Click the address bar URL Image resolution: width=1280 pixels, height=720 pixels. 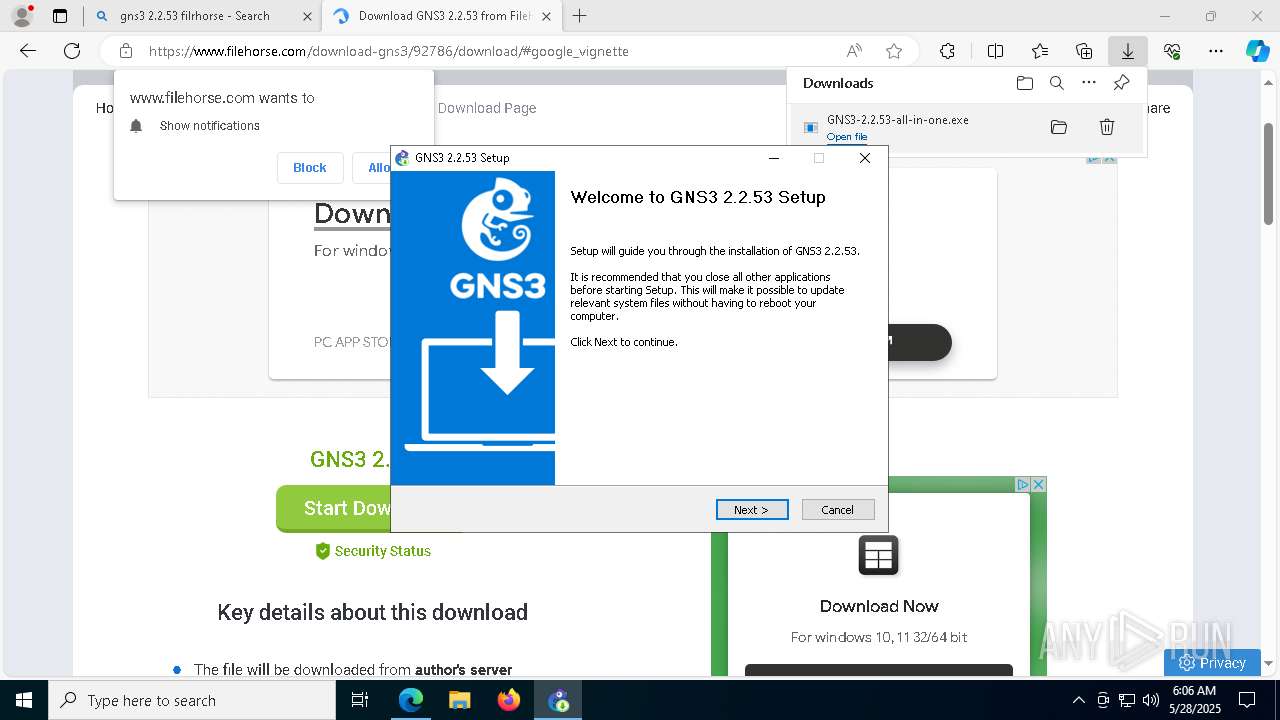click(388, 51)
